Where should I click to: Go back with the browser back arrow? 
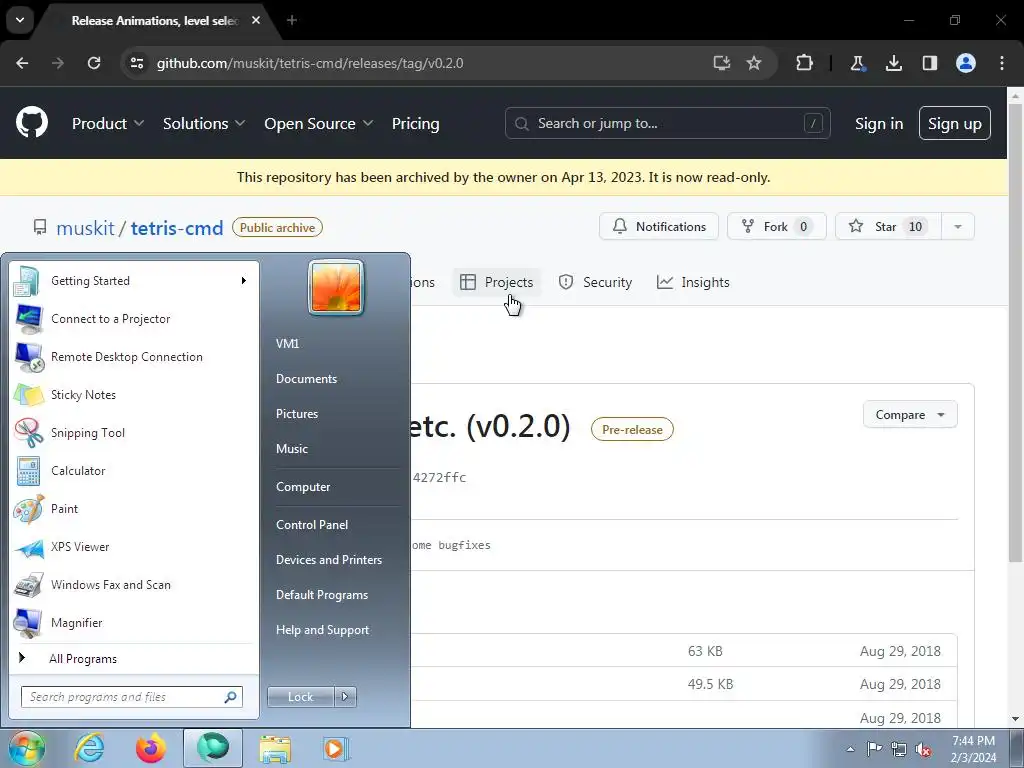point(22,63)
